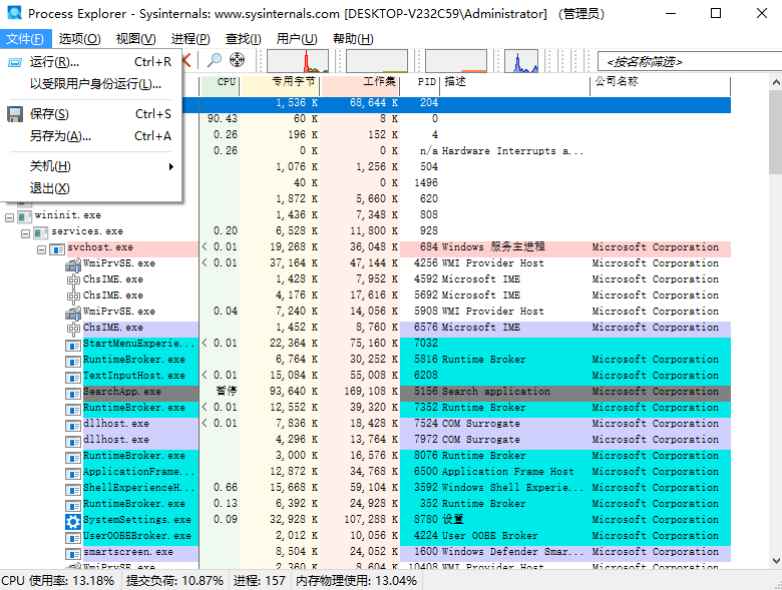Collapse the svchost.exe tree node
This screenshot has height=590, width=782.
click(41, 249)
